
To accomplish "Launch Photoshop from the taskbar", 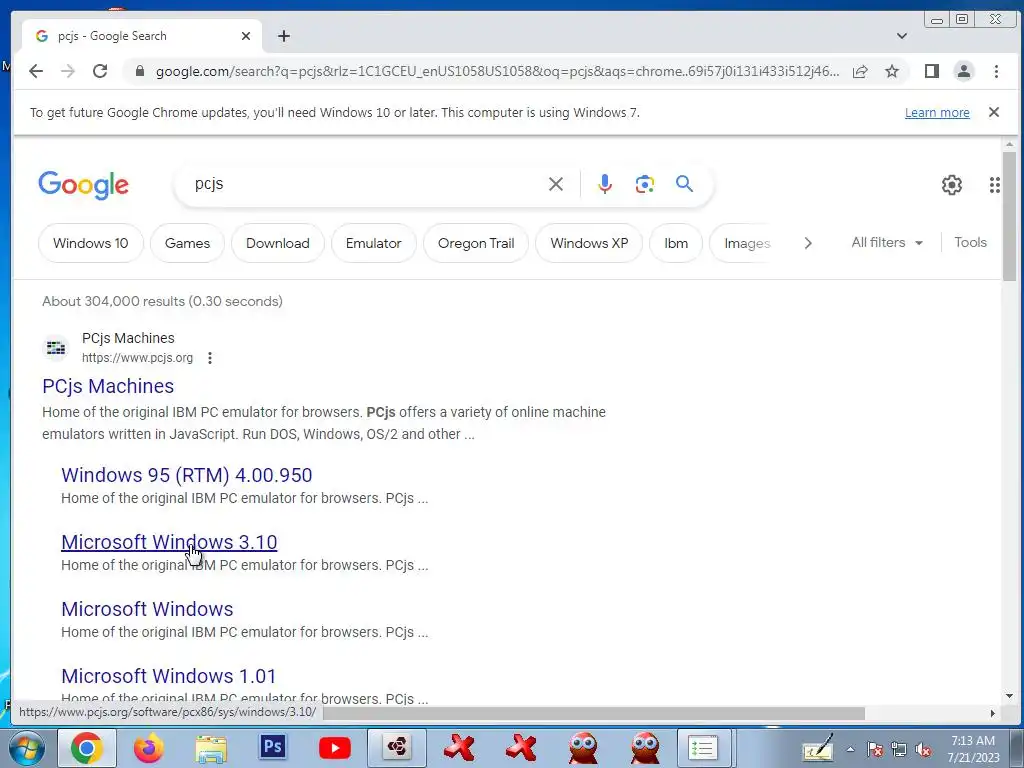I will tap(272, 747).
